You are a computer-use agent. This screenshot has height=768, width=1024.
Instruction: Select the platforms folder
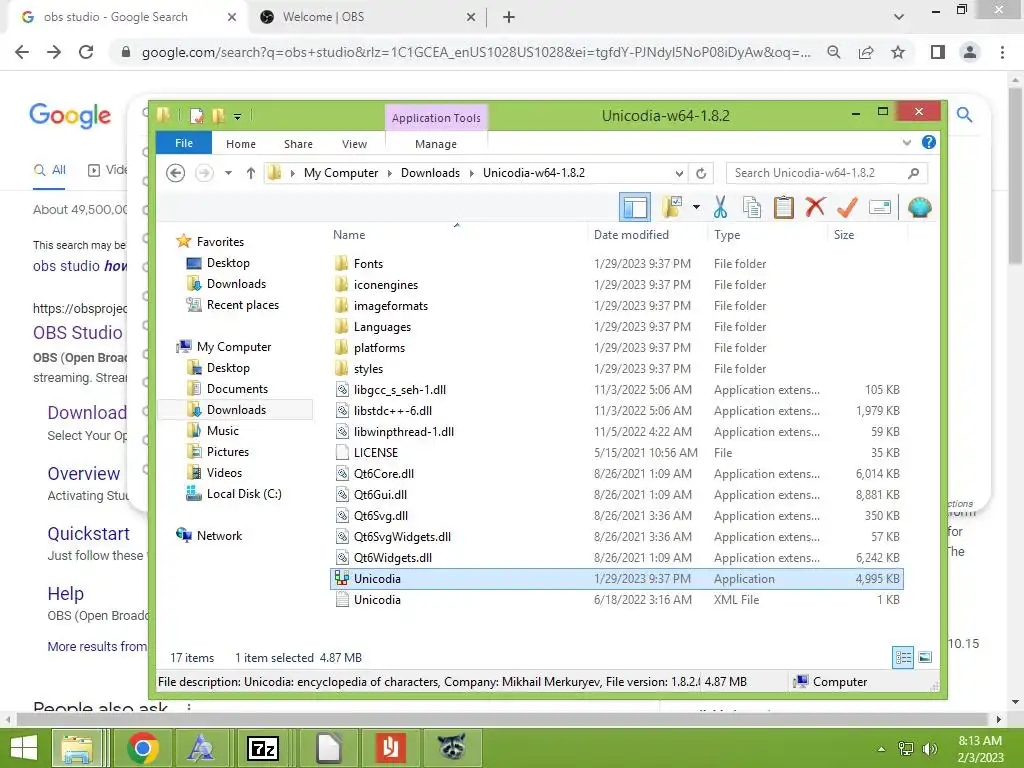379,348
